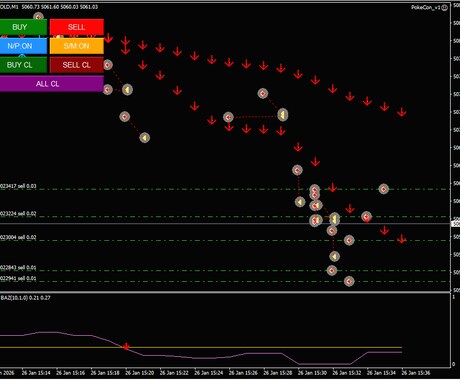Select the 022843 sell 0.01 order label
This screenshot has height=380, width=460.
tap(18, 267)
